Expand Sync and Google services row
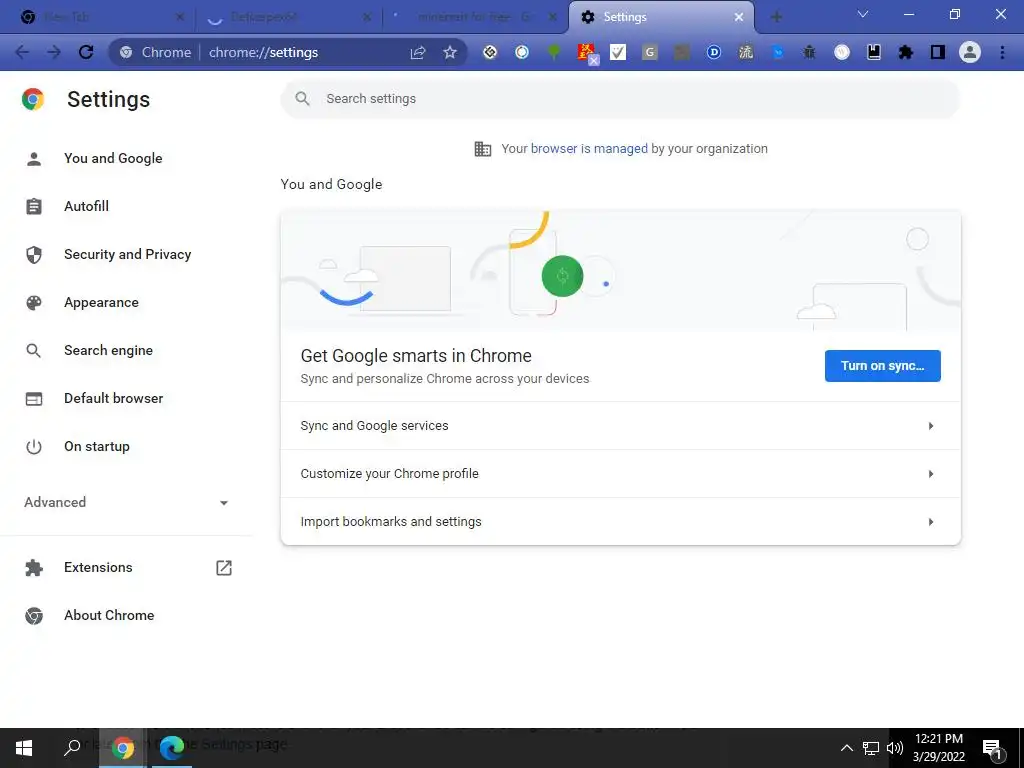This screenshot has height=768, width=1024. tap(620, 426)
